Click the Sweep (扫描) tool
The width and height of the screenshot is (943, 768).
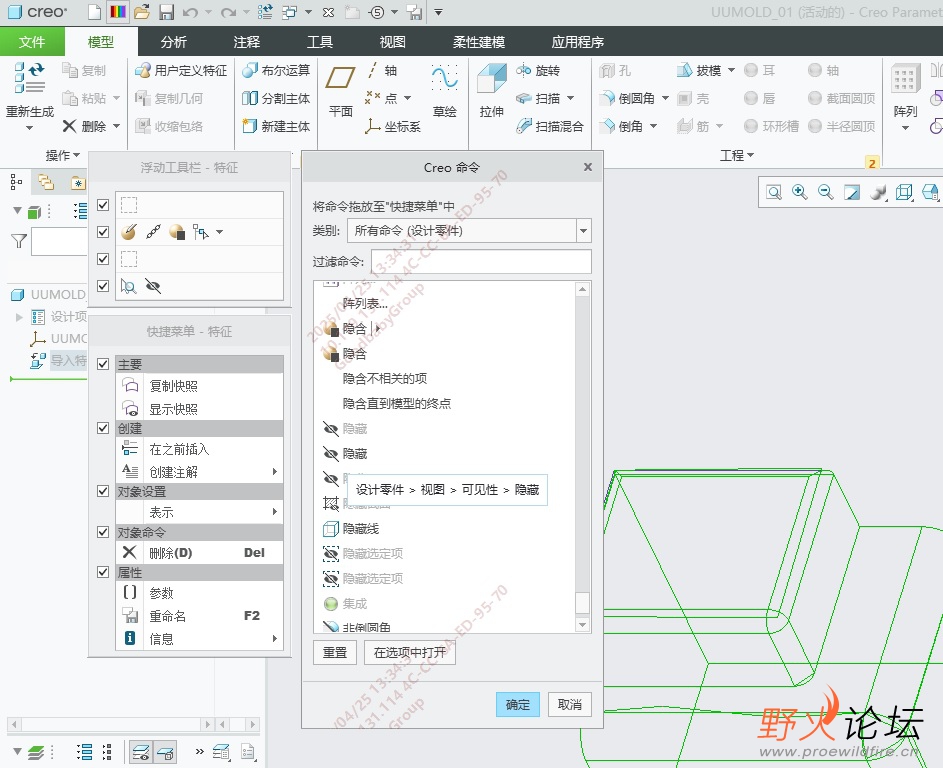(538, 98)
